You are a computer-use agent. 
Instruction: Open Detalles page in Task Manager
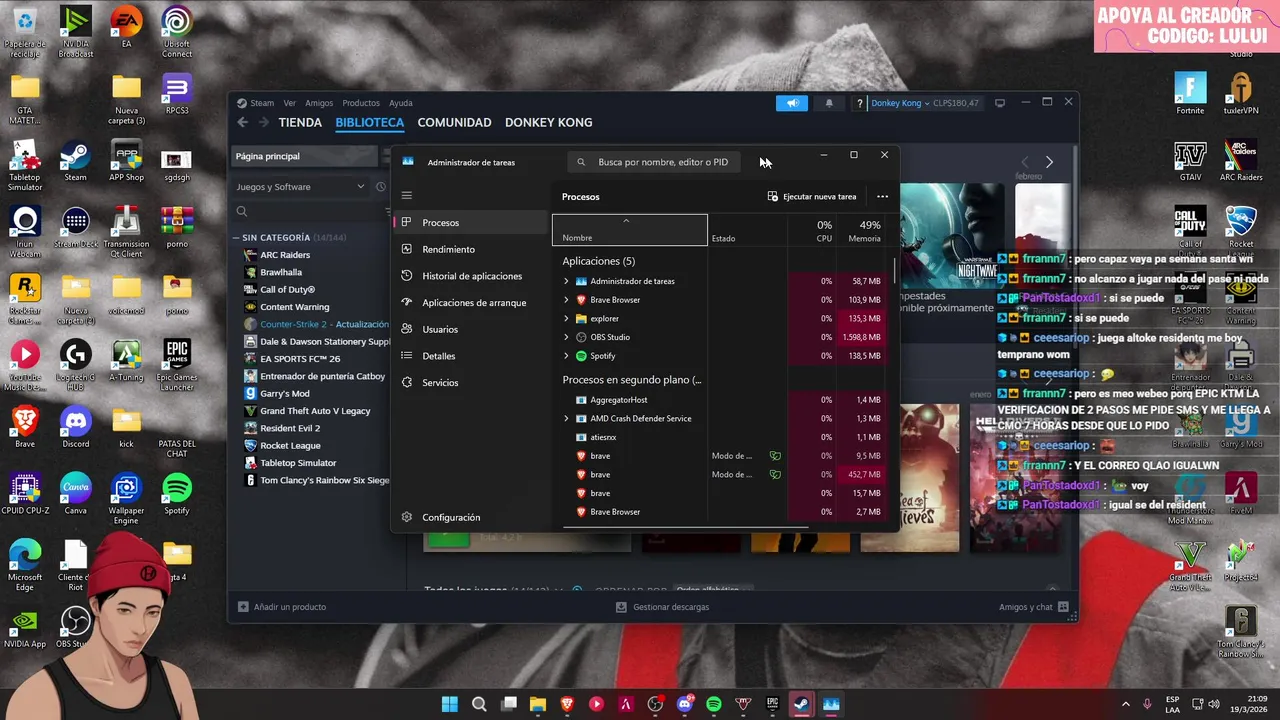click(x=439, y=356)
